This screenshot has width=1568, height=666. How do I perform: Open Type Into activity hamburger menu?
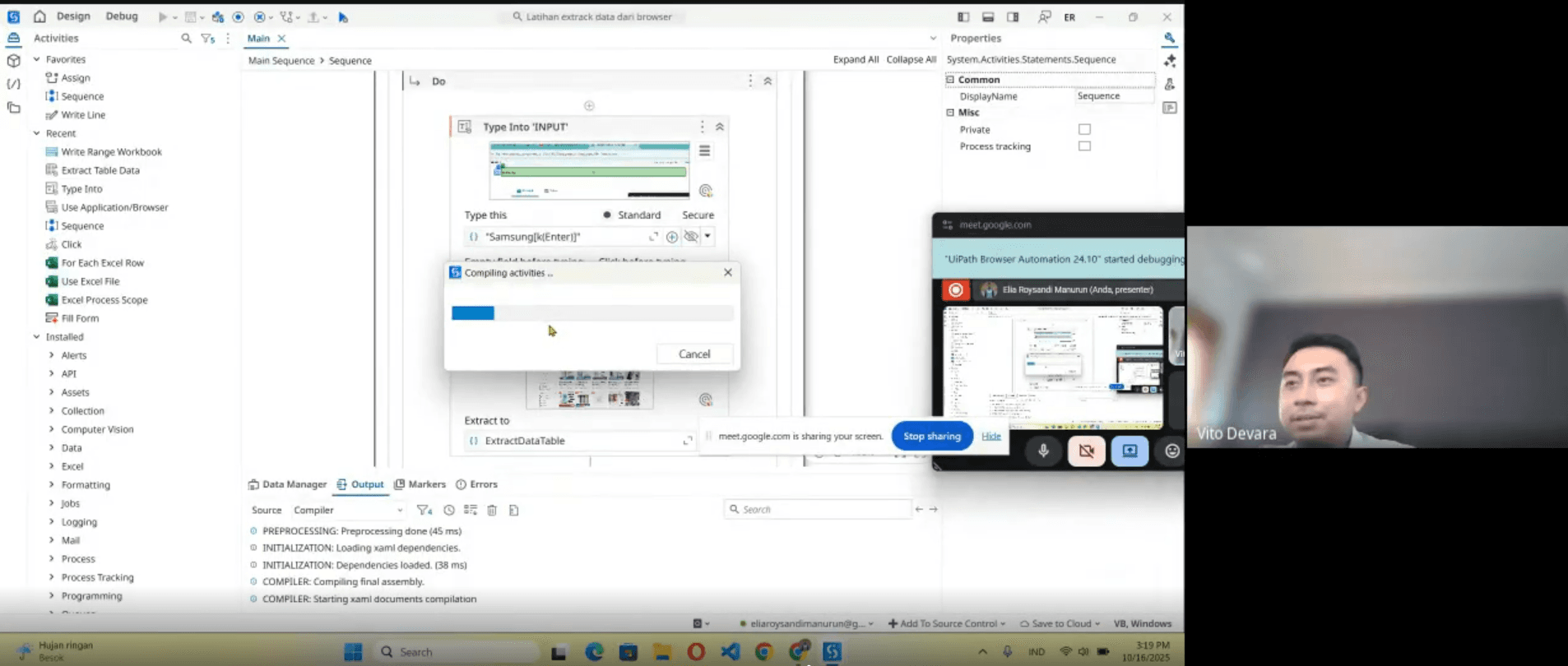tap(704, 150)
